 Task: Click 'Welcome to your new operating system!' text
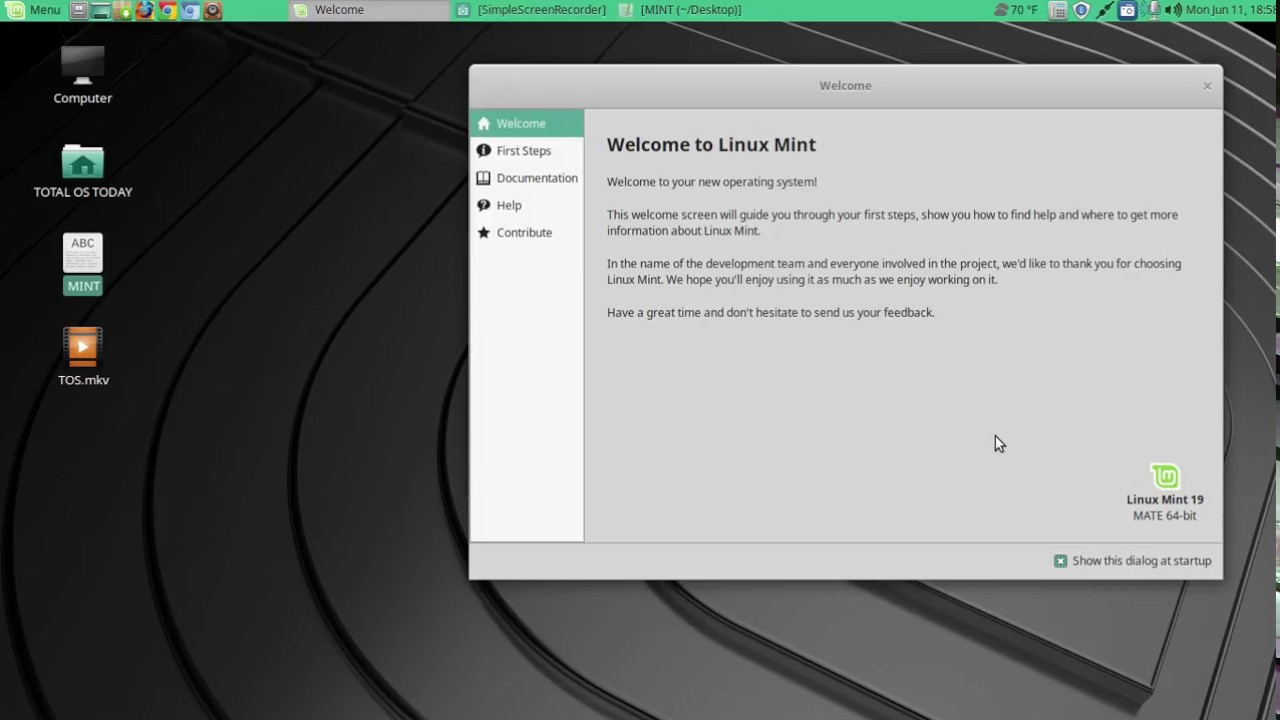712,182
